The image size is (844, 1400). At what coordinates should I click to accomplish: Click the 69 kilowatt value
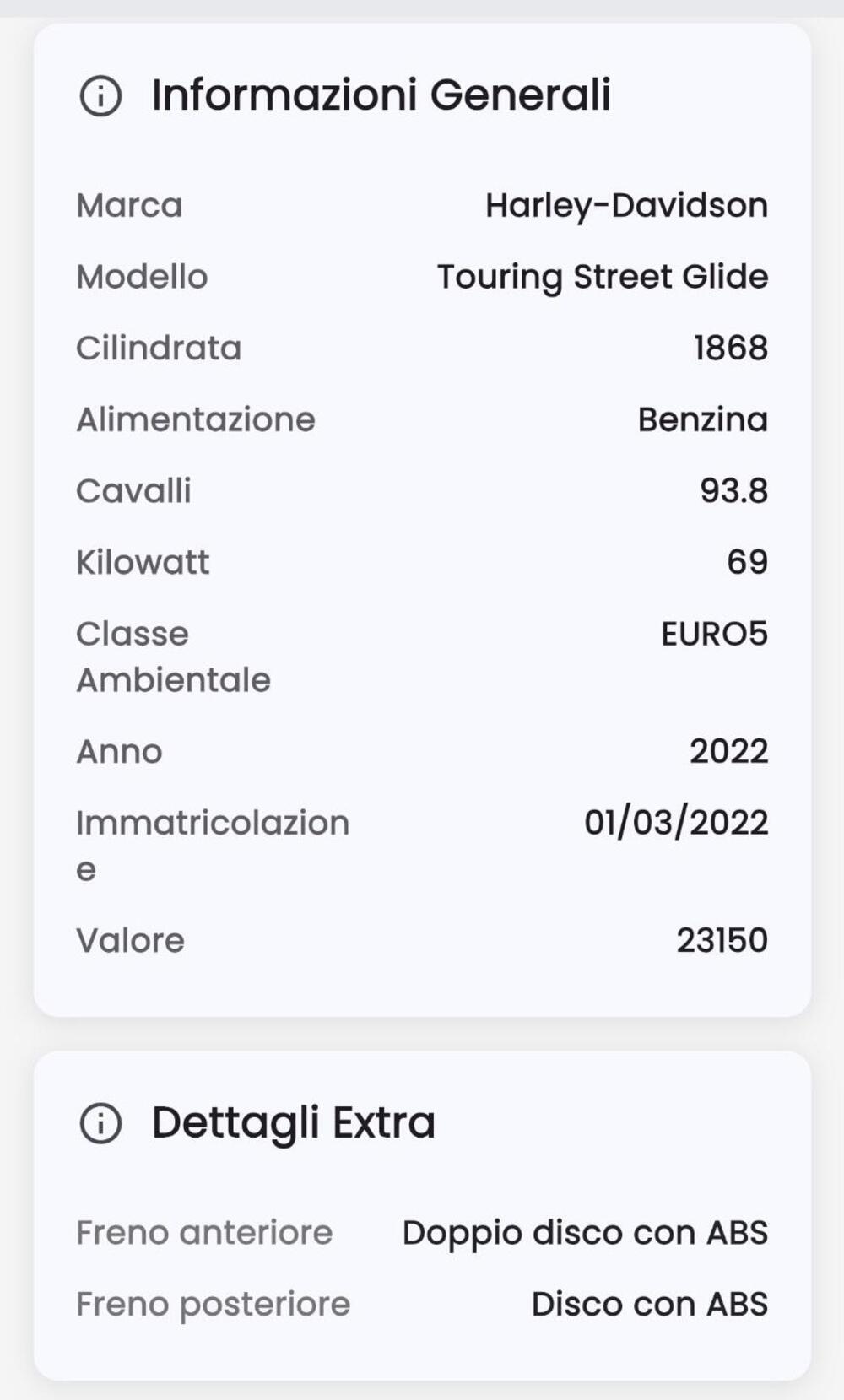click(747, 562)
